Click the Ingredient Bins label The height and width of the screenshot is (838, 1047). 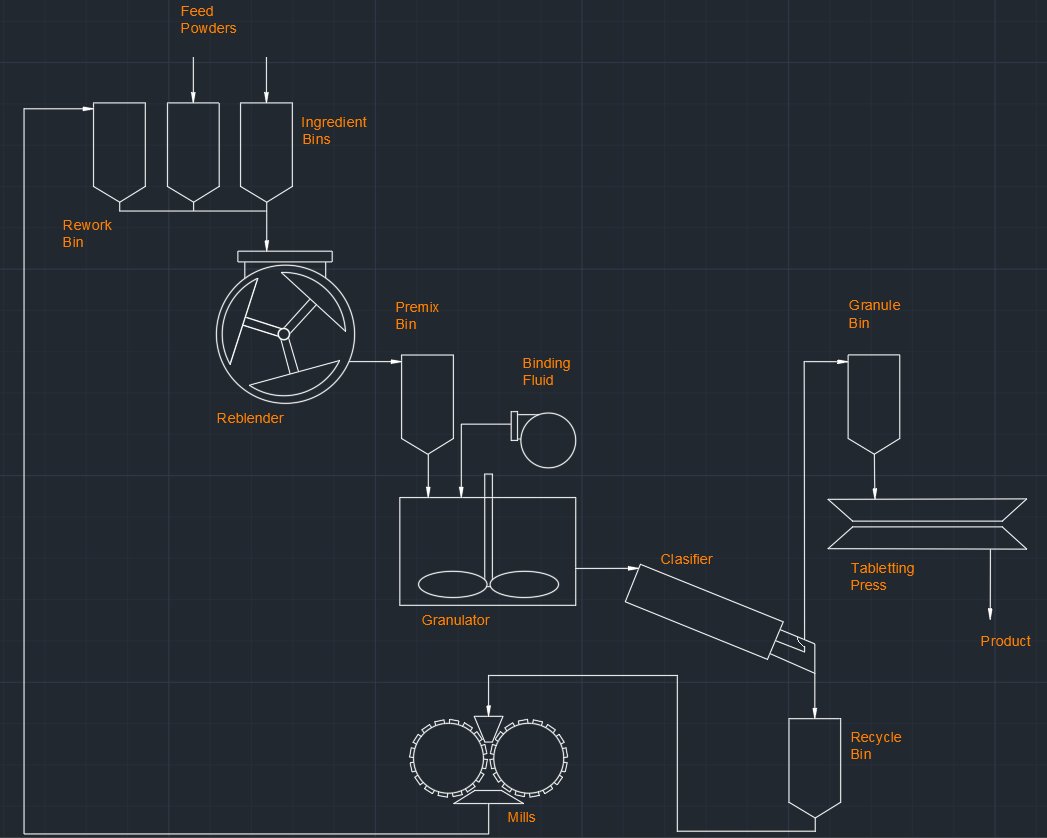pyautogui.click(x=334, y=131)
